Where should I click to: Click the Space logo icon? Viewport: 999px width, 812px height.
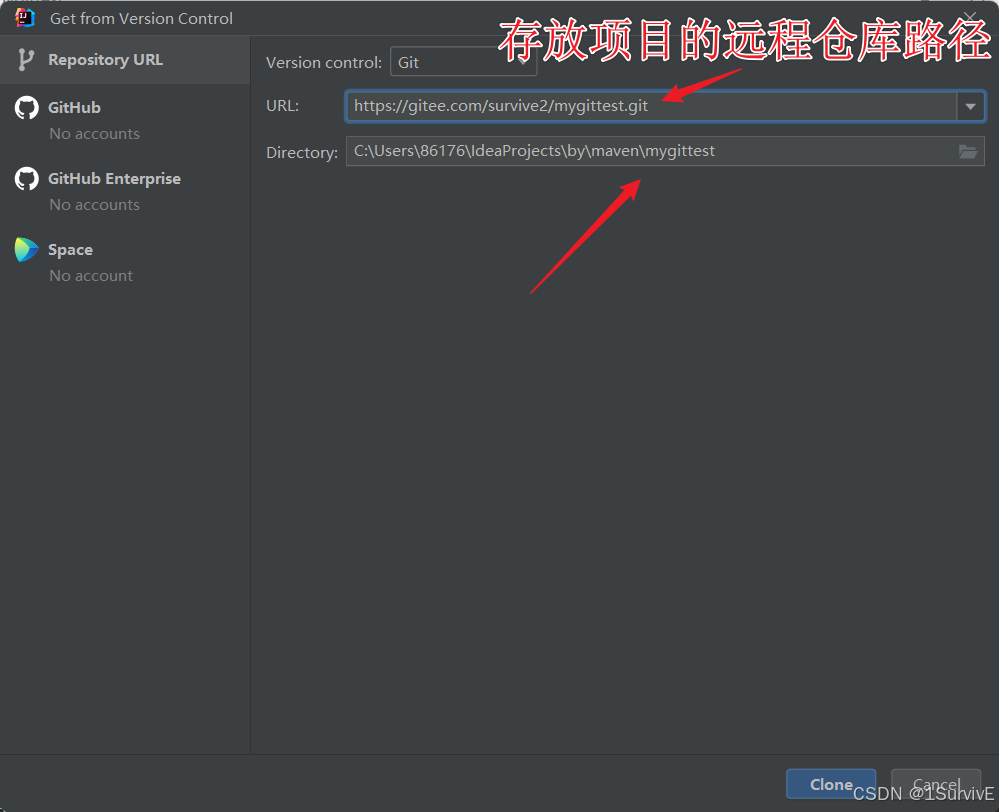[x=26, y=249]
